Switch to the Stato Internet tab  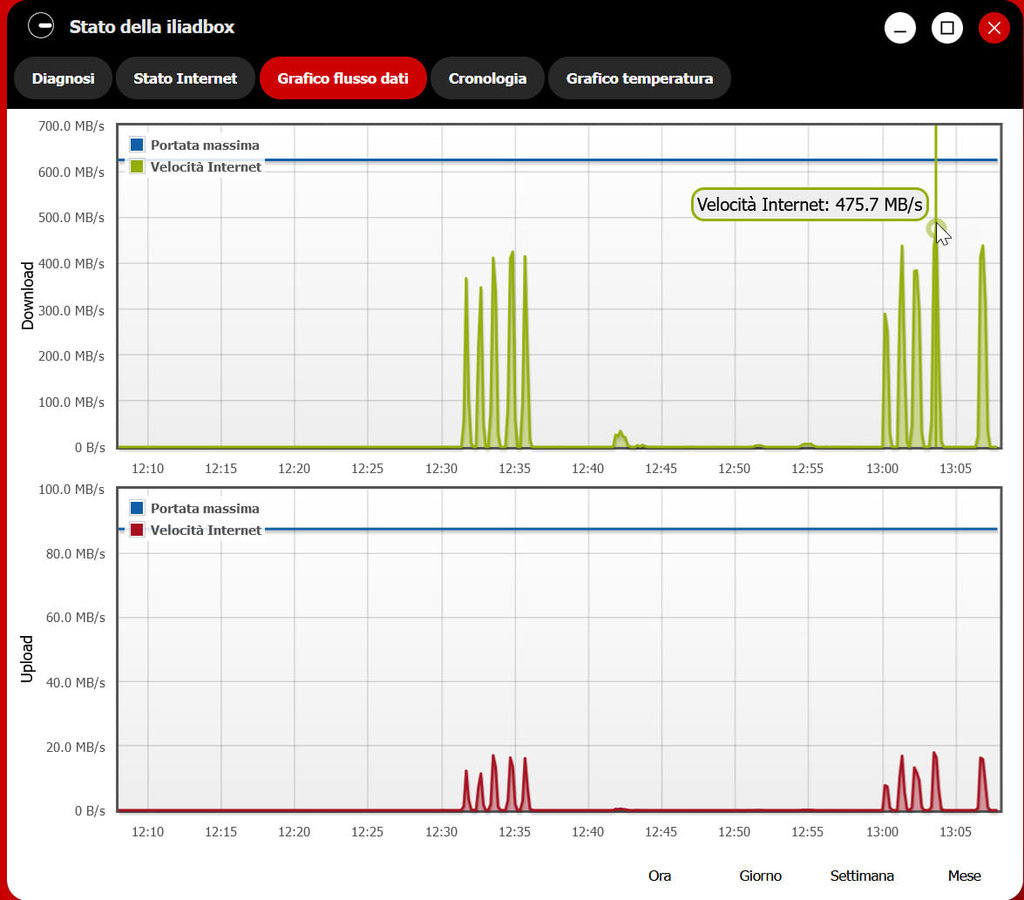pyautogui.click(x=185, y=78)
